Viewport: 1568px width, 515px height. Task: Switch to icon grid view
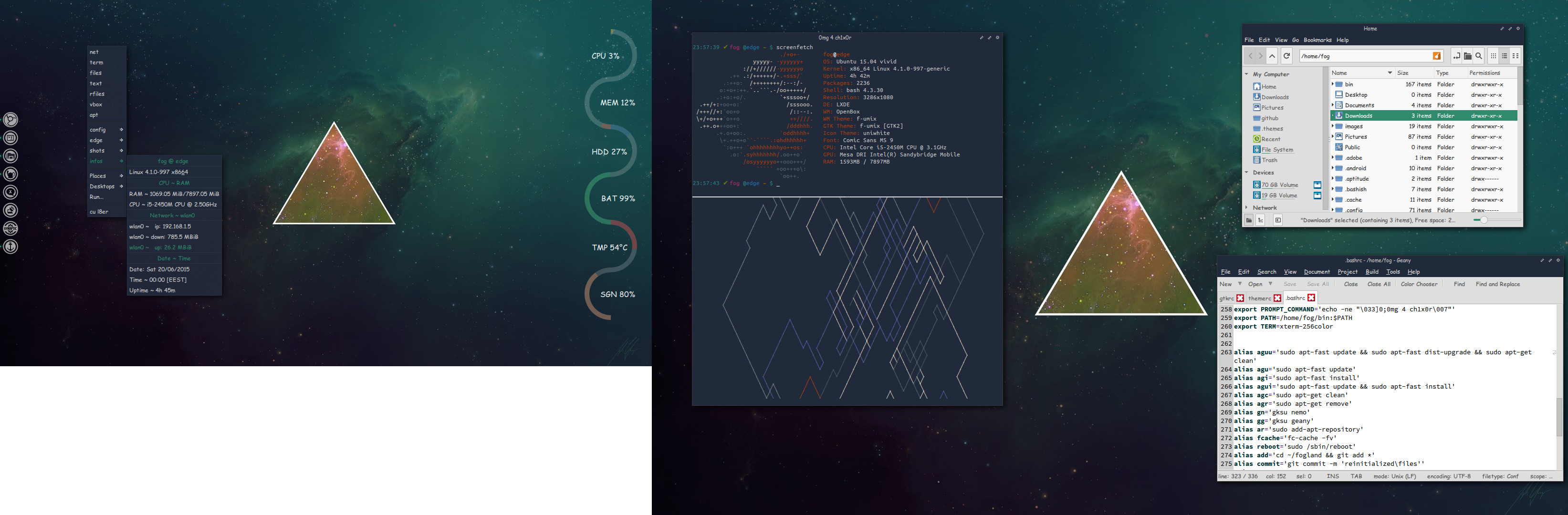(1494, 56)
